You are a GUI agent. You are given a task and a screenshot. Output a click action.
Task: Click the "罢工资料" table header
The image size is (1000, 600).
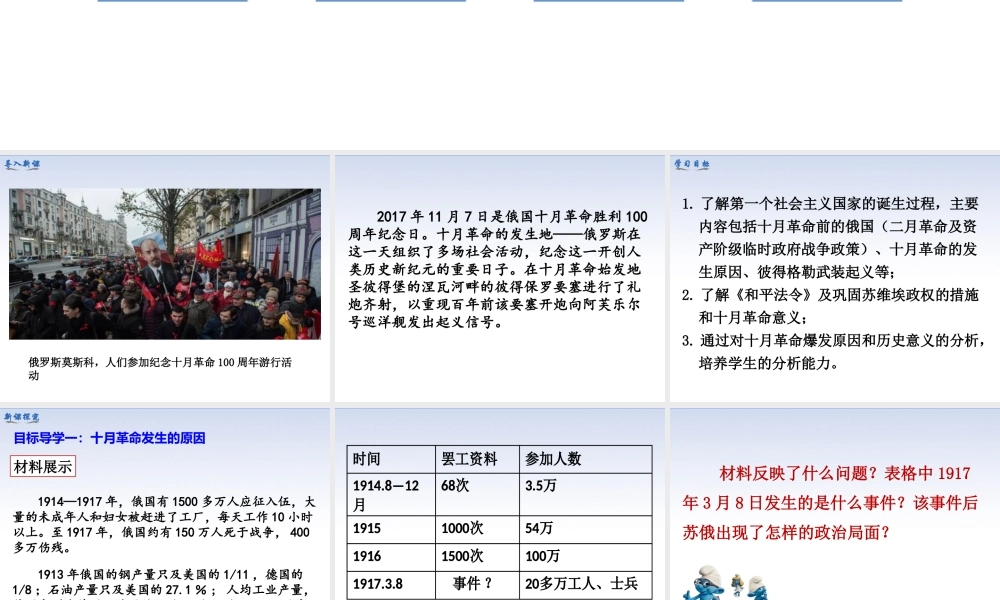[470, 458]
